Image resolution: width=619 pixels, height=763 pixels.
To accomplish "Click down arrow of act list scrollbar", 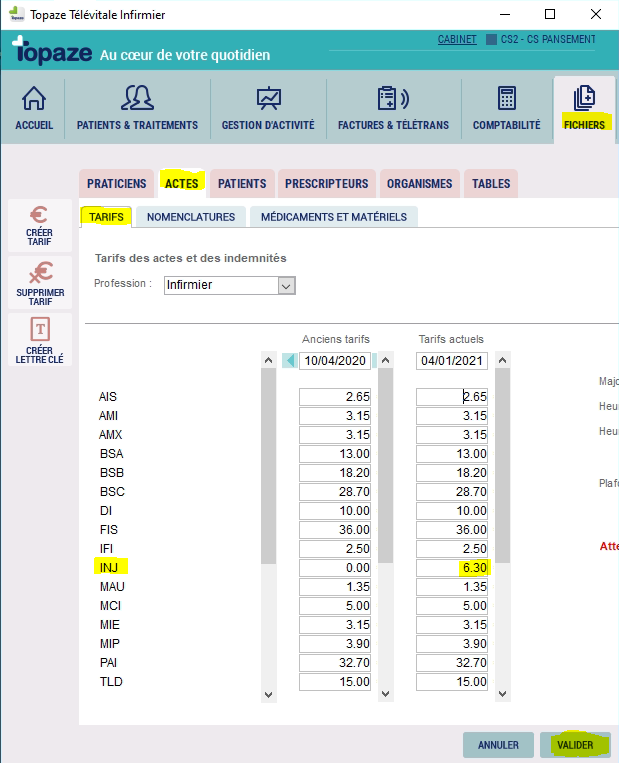I will (x=268, y=694).
